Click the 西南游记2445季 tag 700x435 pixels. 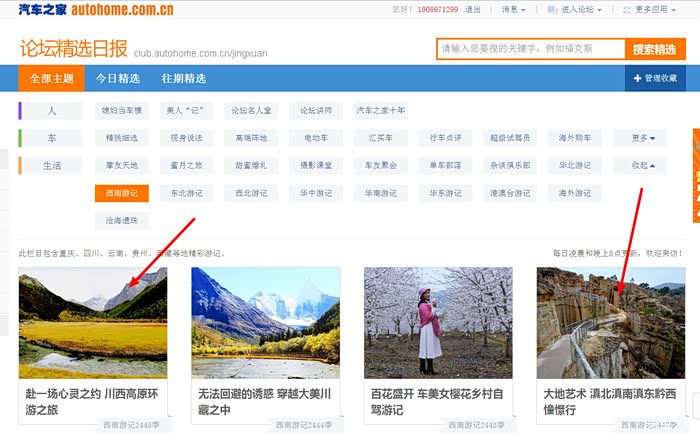point(131,425)
